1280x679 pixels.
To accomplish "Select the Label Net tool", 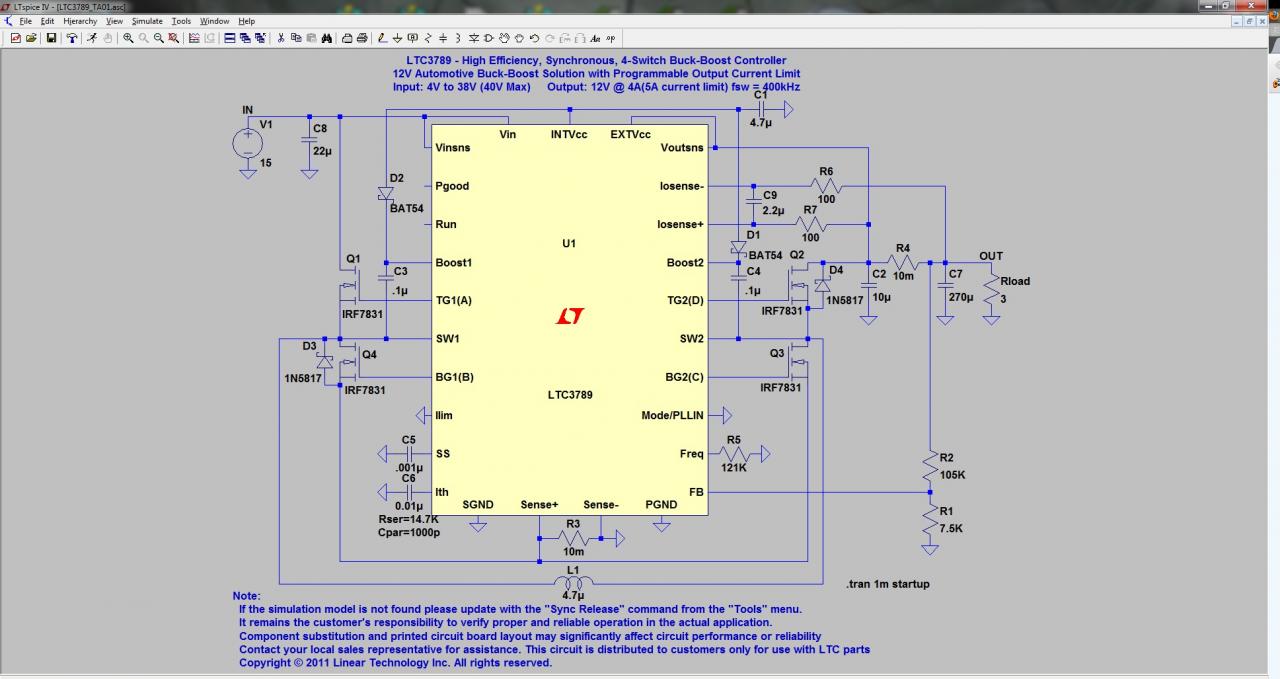I will coord(412,38).
